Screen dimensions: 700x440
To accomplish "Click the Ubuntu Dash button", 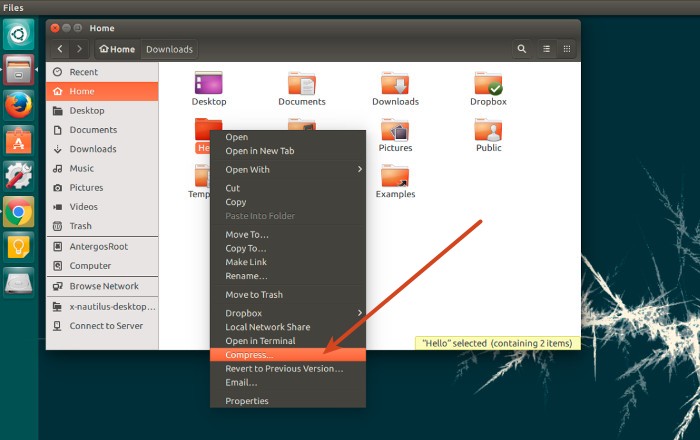I will 18,34.
